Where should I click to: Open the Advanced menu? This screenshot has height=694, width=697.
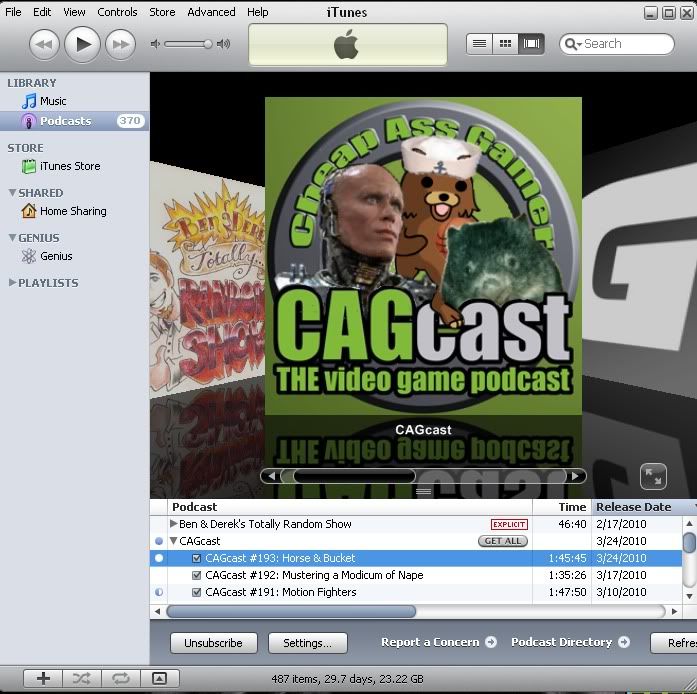click(211, 12)
